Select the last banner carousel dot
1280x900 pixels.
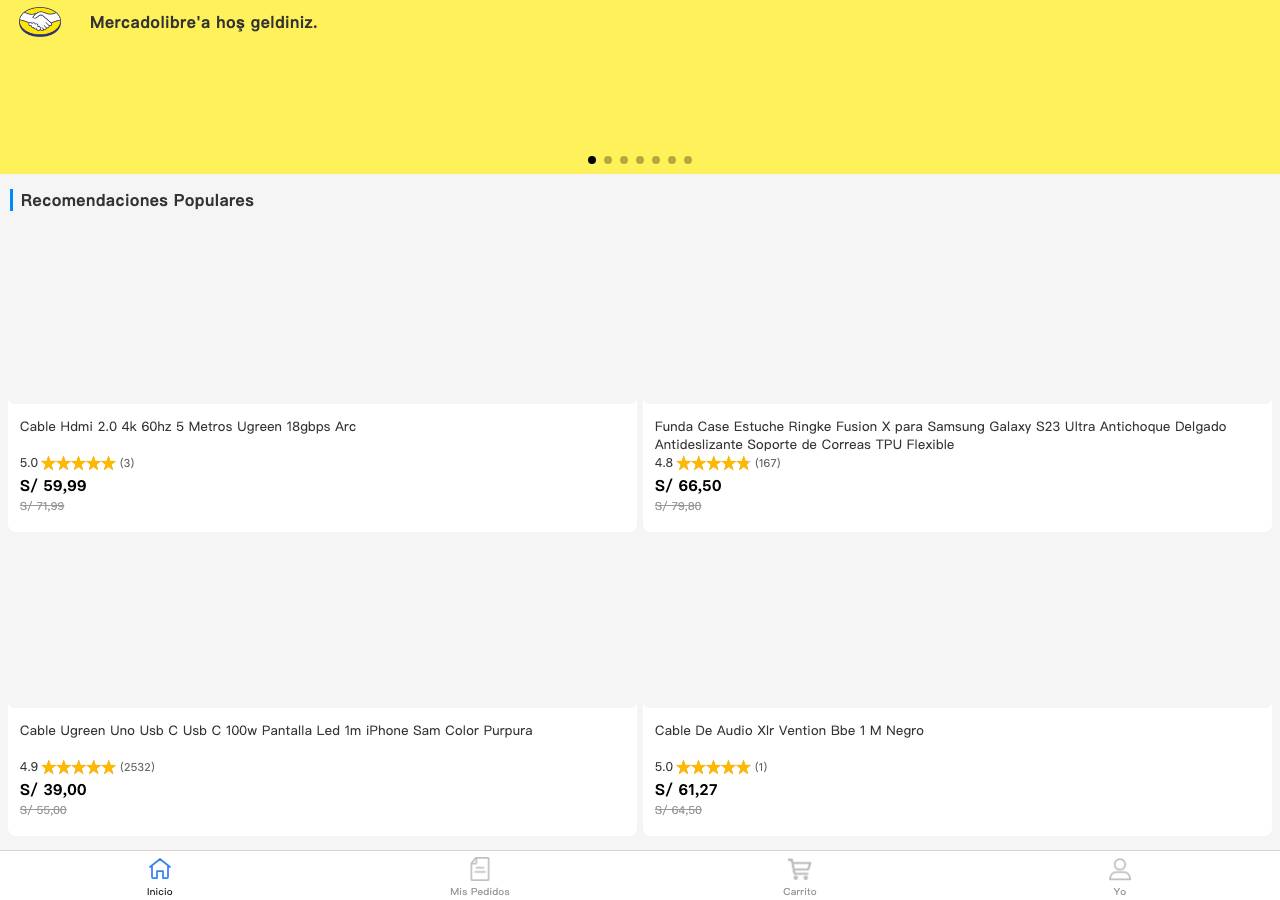pyautogui.click(x=688, y=160)
